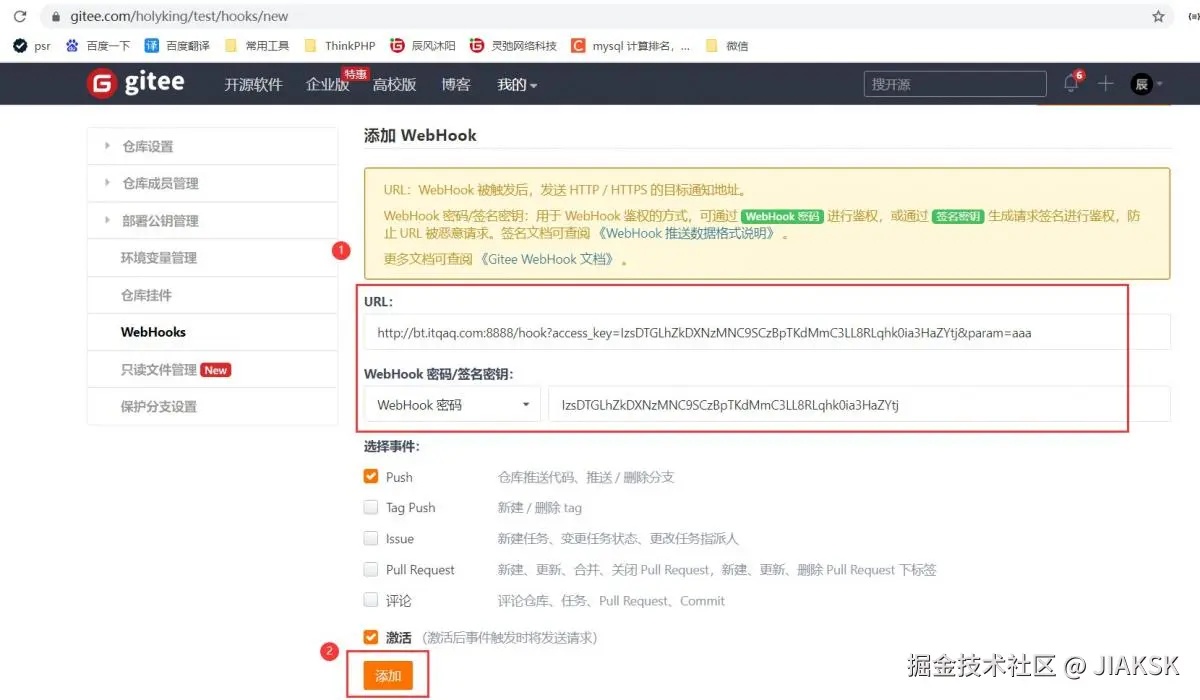Expand the 仓库成员管理 sidebar section
The height and width of the screenshot is (700, 1200).
tap(212, 183)
